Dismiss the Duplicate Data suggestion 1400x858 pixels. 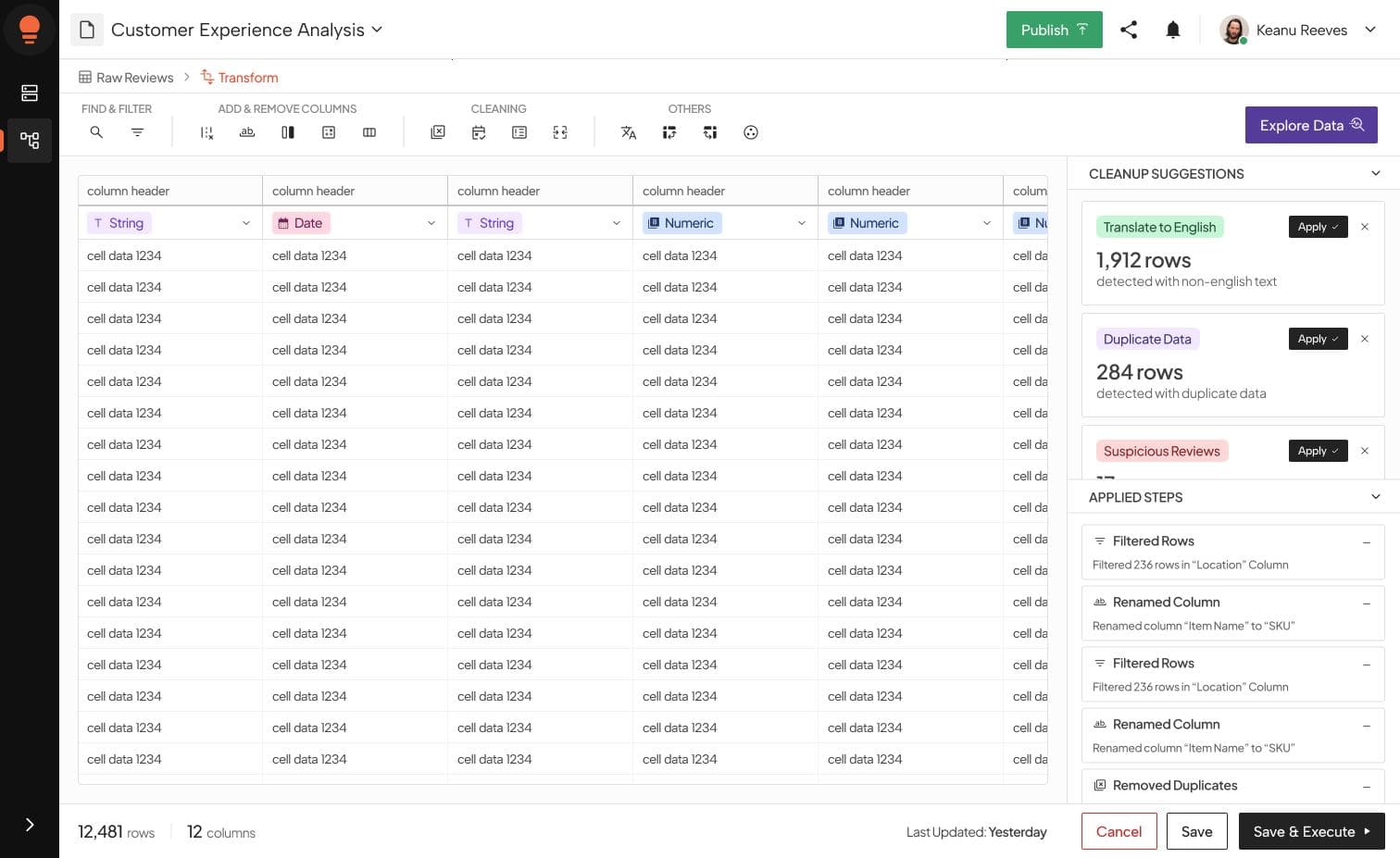[x=1365, y=339]
